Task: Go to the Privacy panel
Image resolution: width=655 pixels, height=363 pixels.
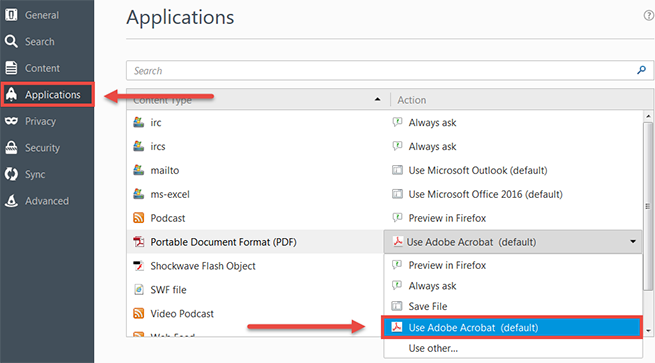Action: (47, 121)
